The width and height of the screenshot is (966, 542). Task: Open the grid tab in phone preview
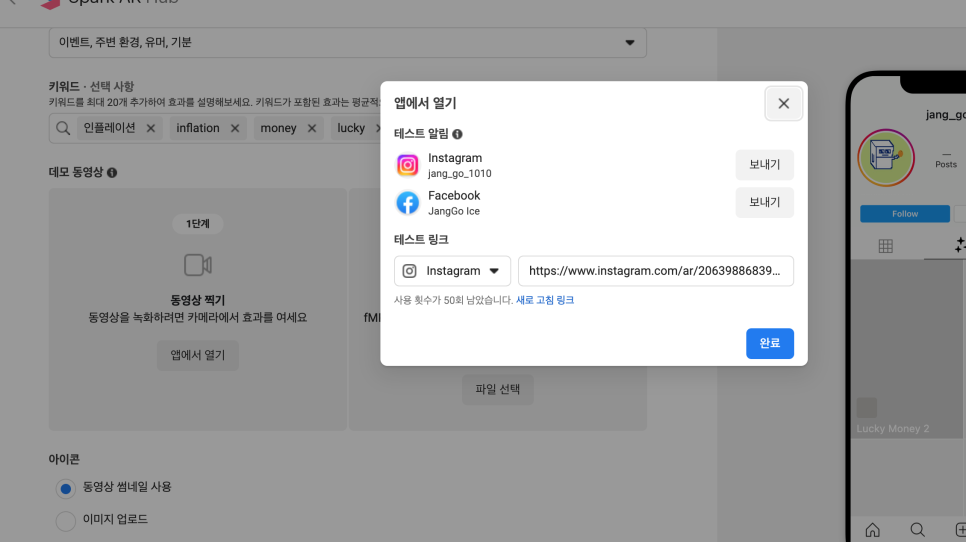click(885, 246)
